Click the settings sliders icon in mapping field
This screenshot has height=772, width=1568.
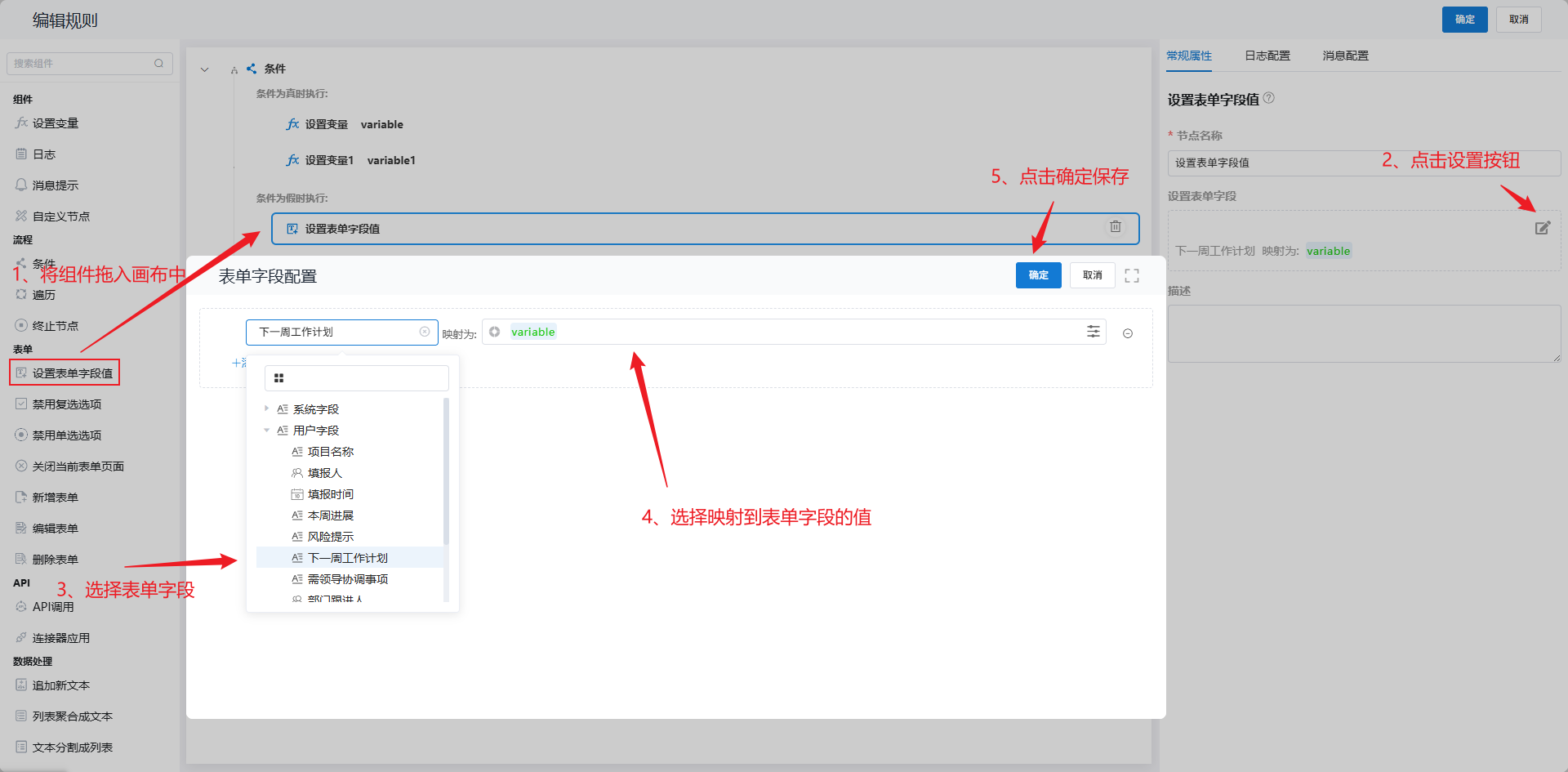coord(1093,332)
